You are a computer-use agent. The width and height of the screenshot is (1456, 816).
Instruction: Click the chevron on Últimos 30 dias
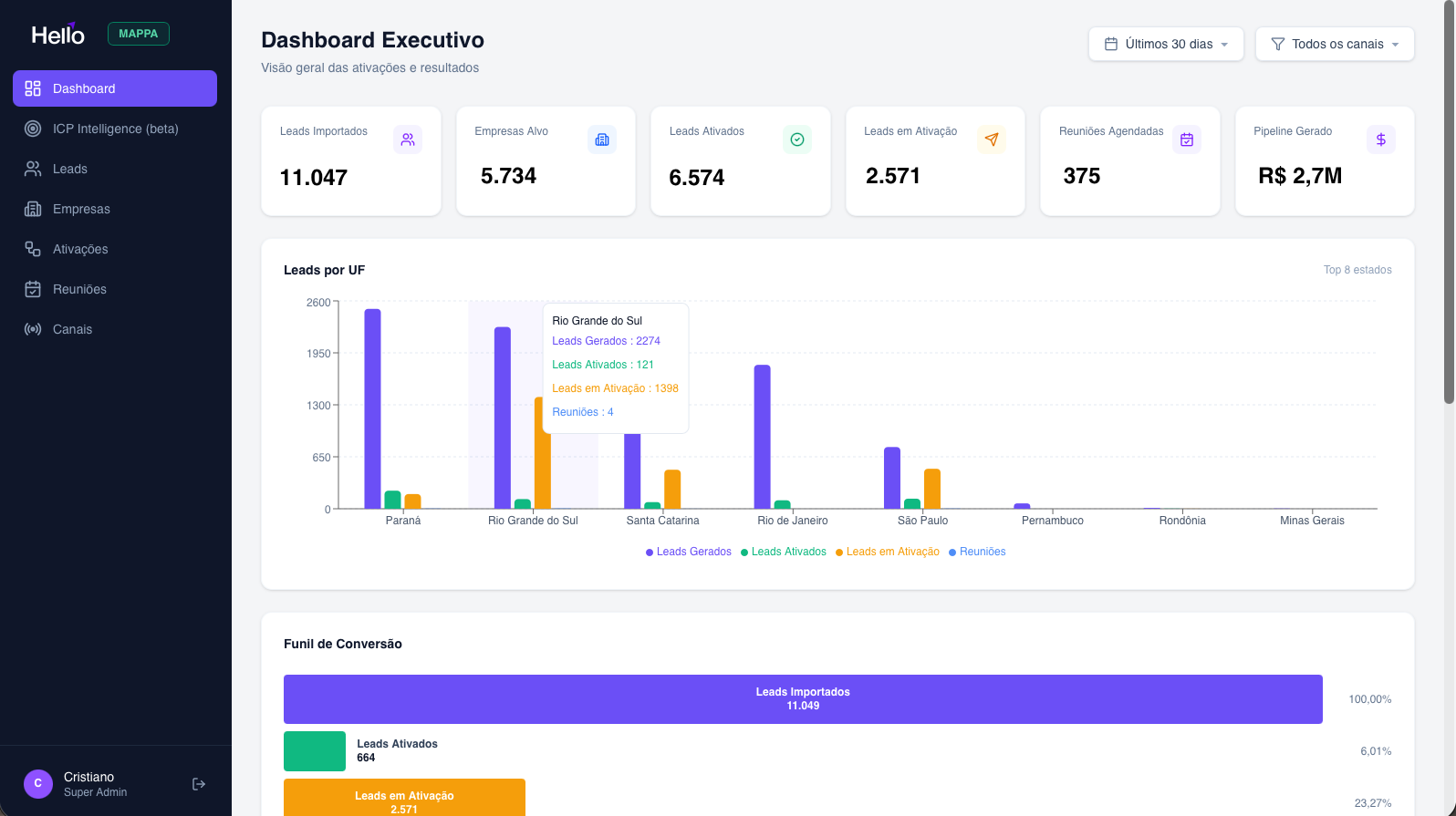tap(1224, 45)
